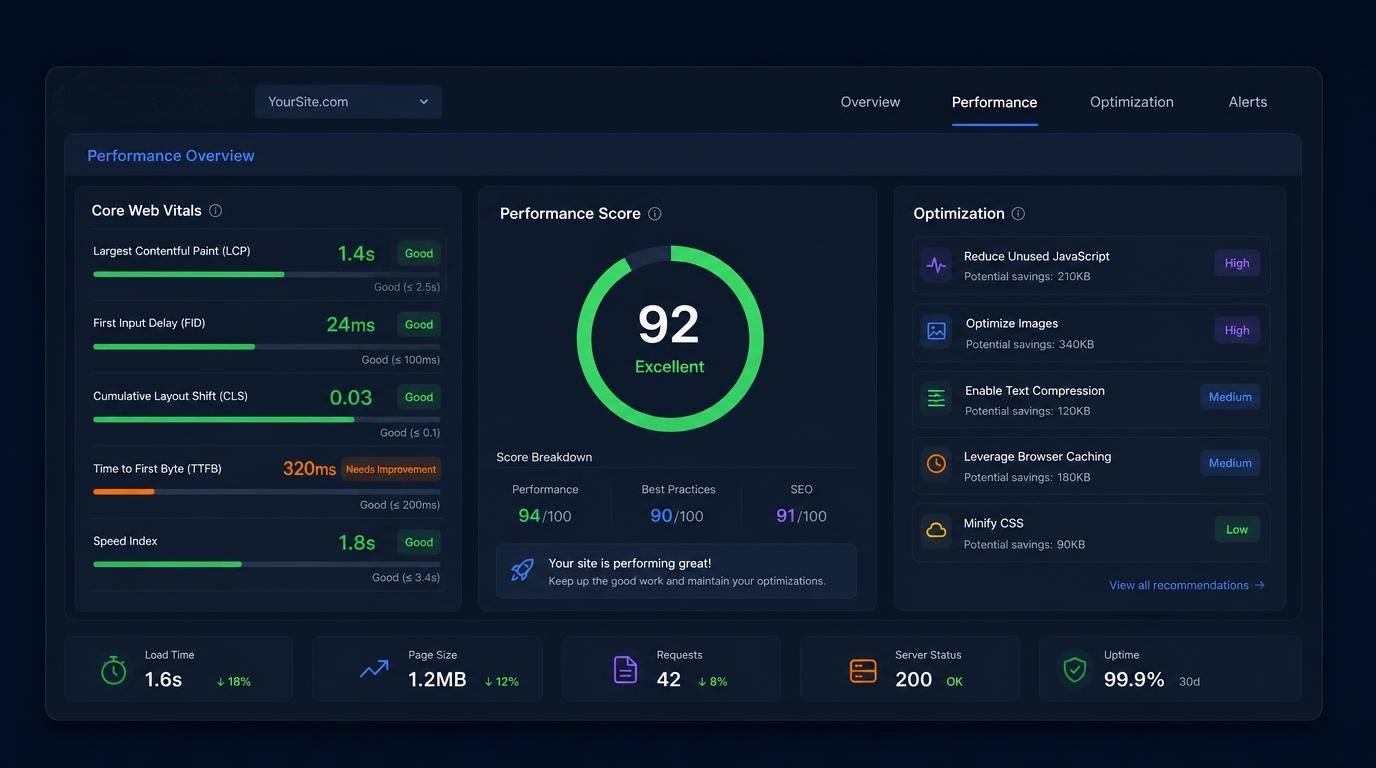Click the Requests document icon
The image size is (1376, 768).
coord(625,670)
